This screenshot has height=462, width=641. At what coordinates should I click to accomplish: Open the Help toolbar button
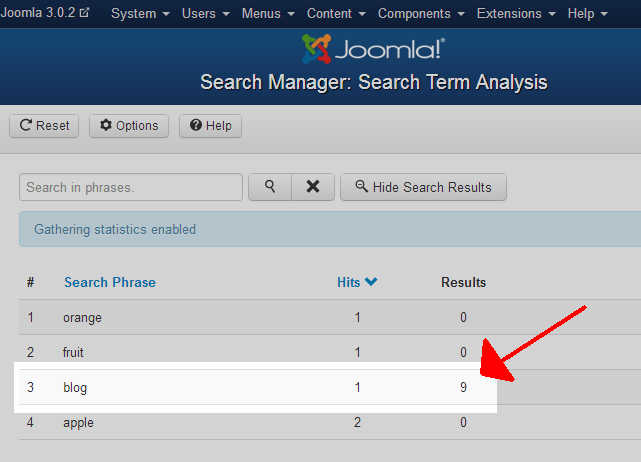(210, 126)
